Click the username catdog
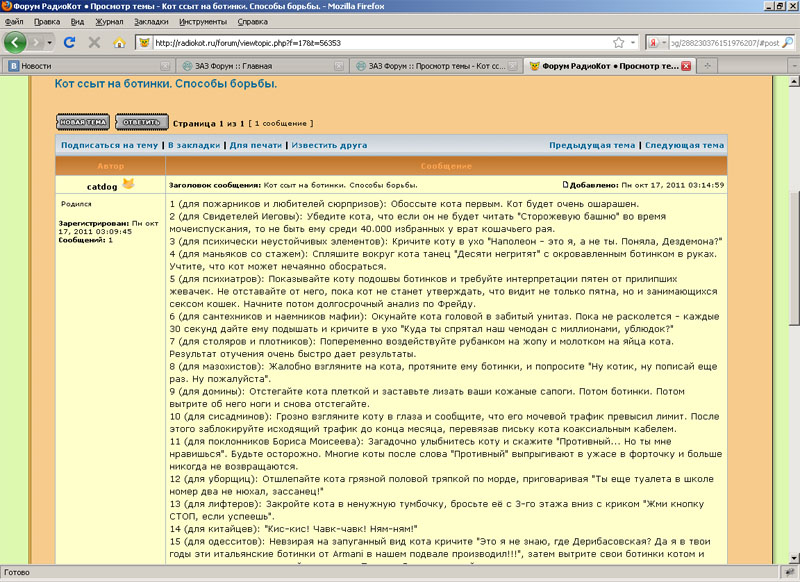 click(x=102, y=187)
